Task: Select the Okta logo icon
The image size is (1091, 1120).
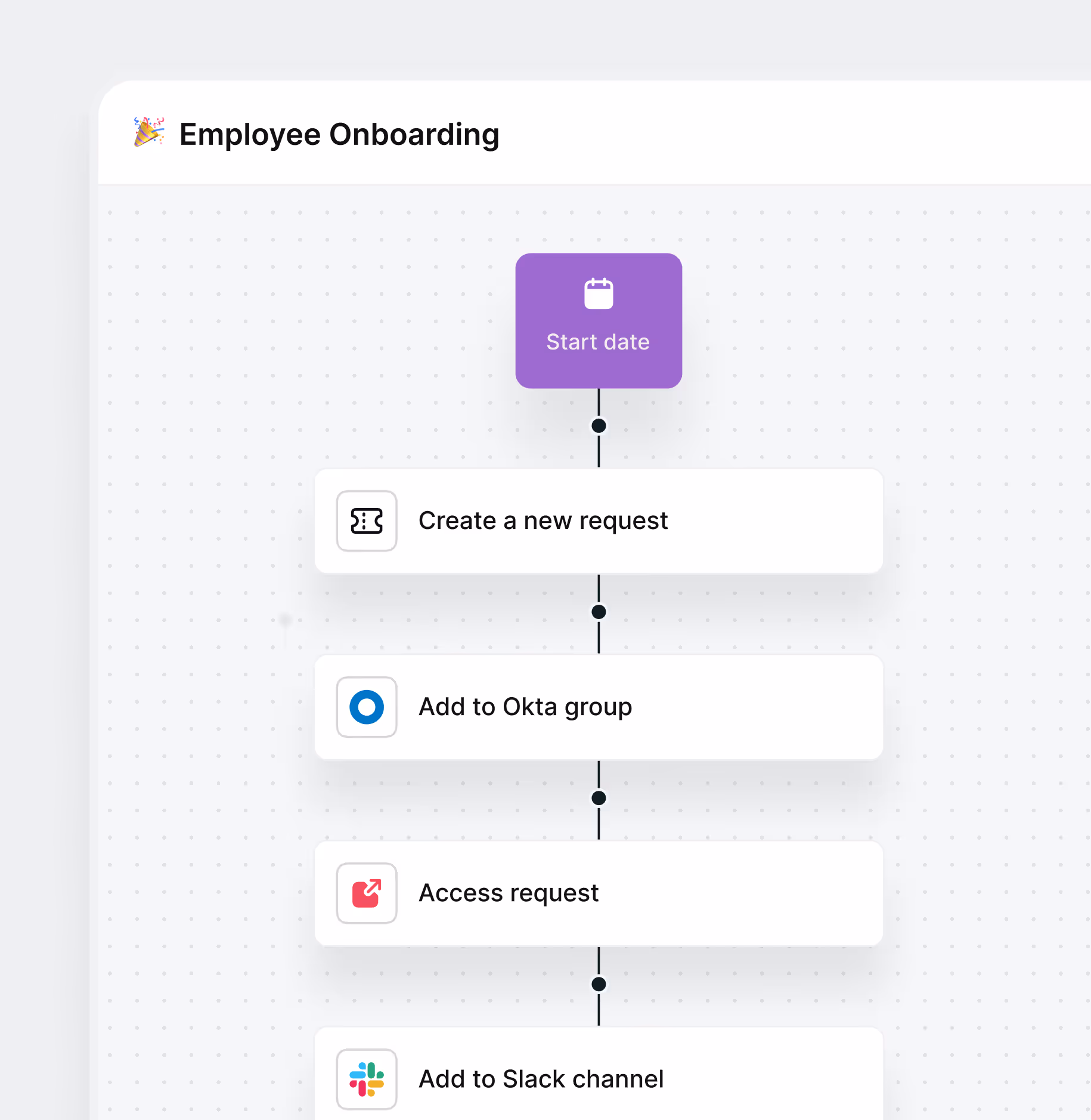Action: (366, 707)
